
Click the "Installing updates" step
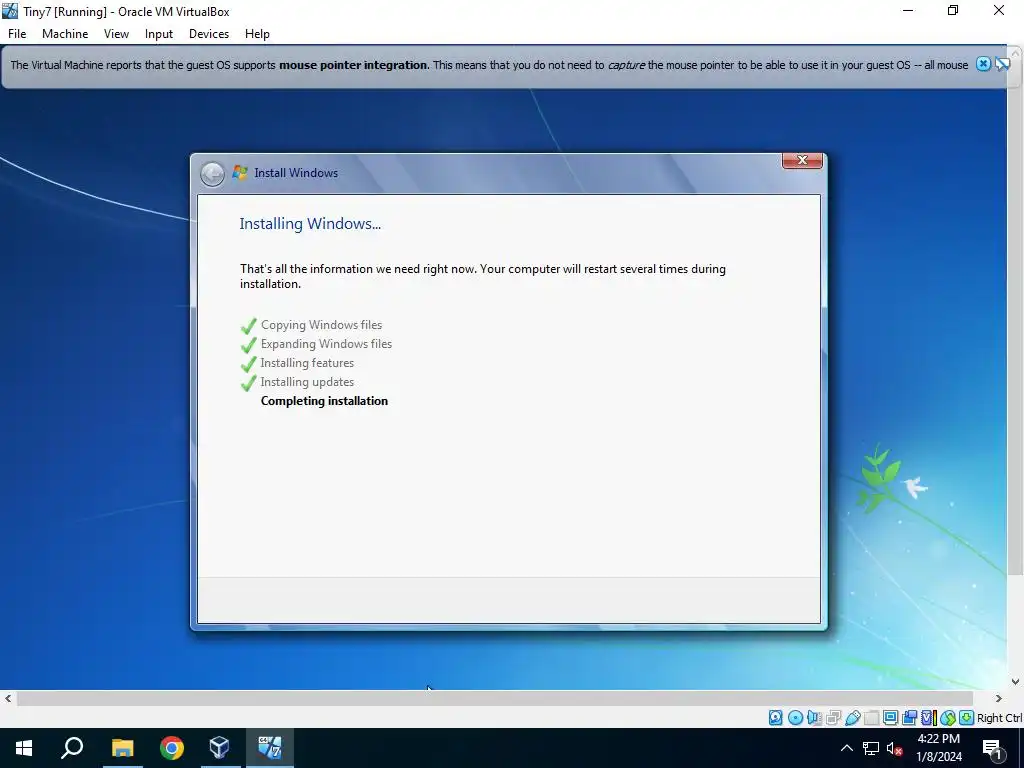(307, 382)
